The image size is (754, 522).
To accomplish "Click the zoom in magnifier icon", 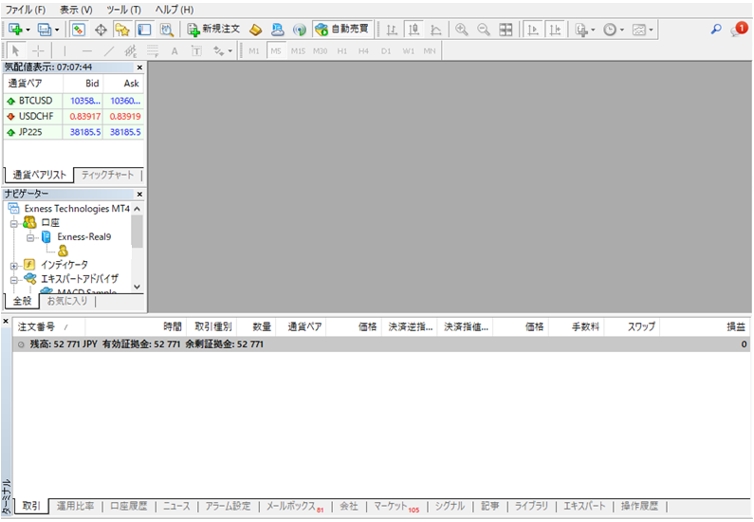I will pyautogui.click(x=461, y=30).
